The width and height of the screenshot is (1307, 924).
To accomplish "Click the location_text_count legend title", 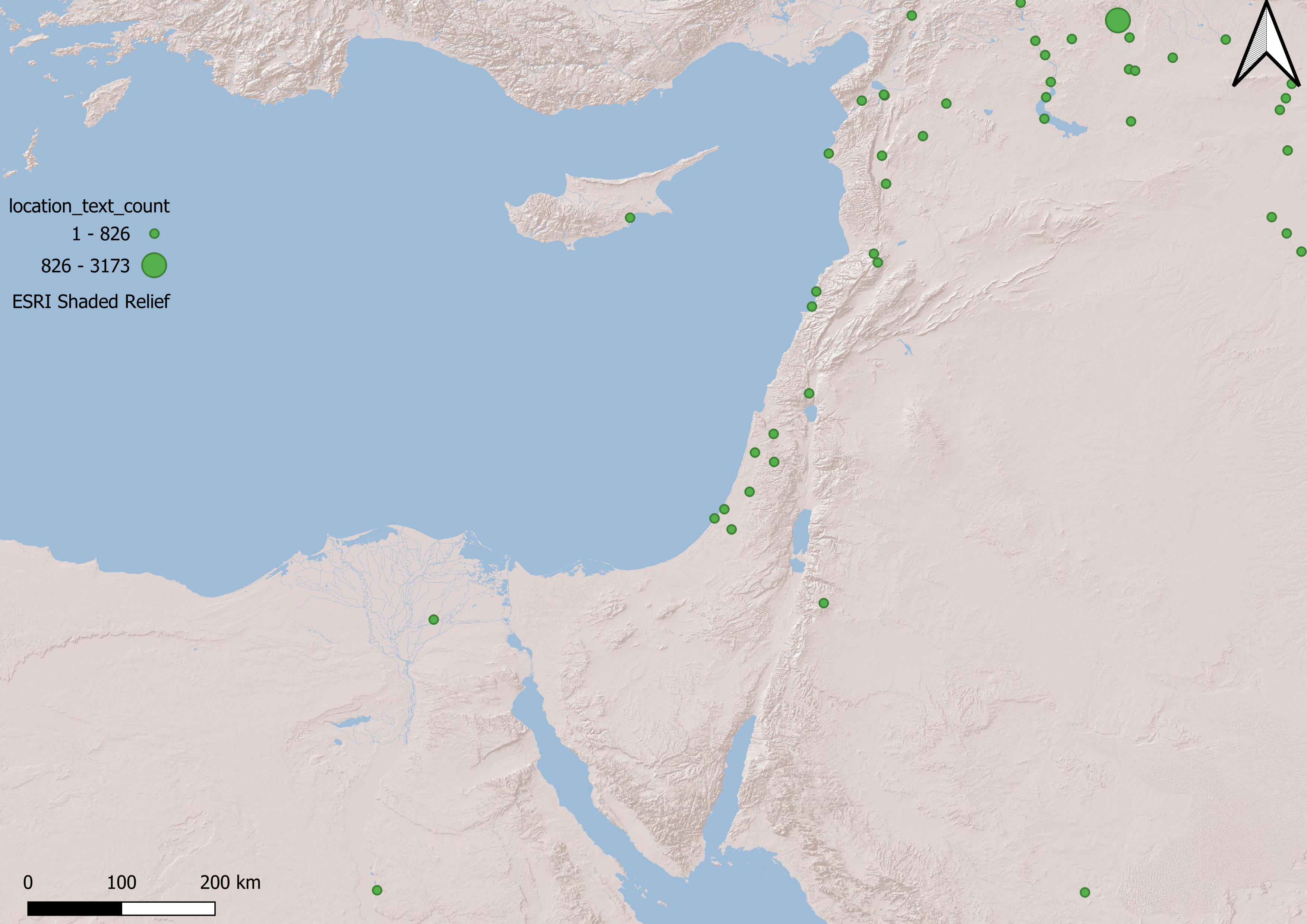I will (89, 206).
